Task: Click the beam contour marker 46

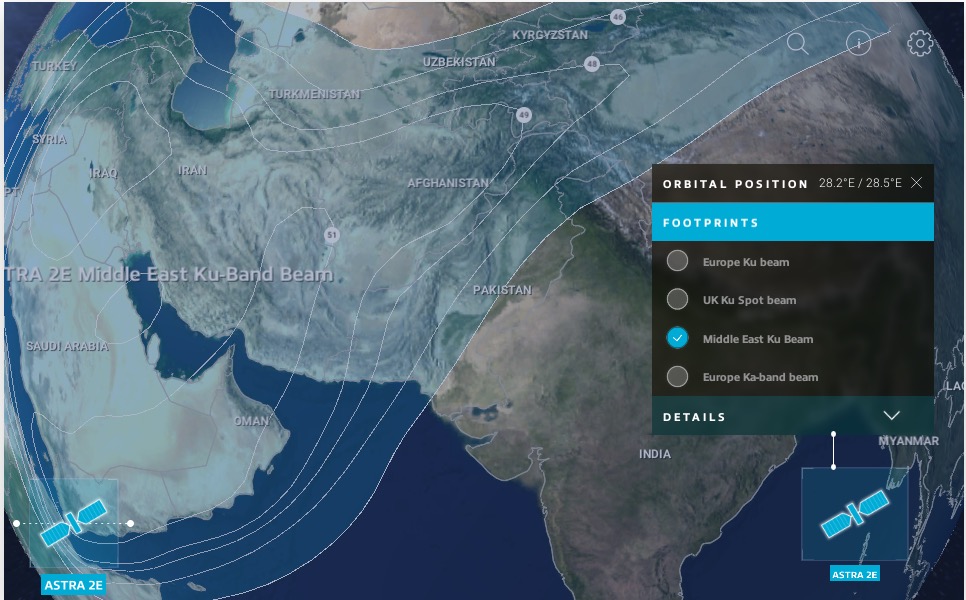Action: click(617, 17)
